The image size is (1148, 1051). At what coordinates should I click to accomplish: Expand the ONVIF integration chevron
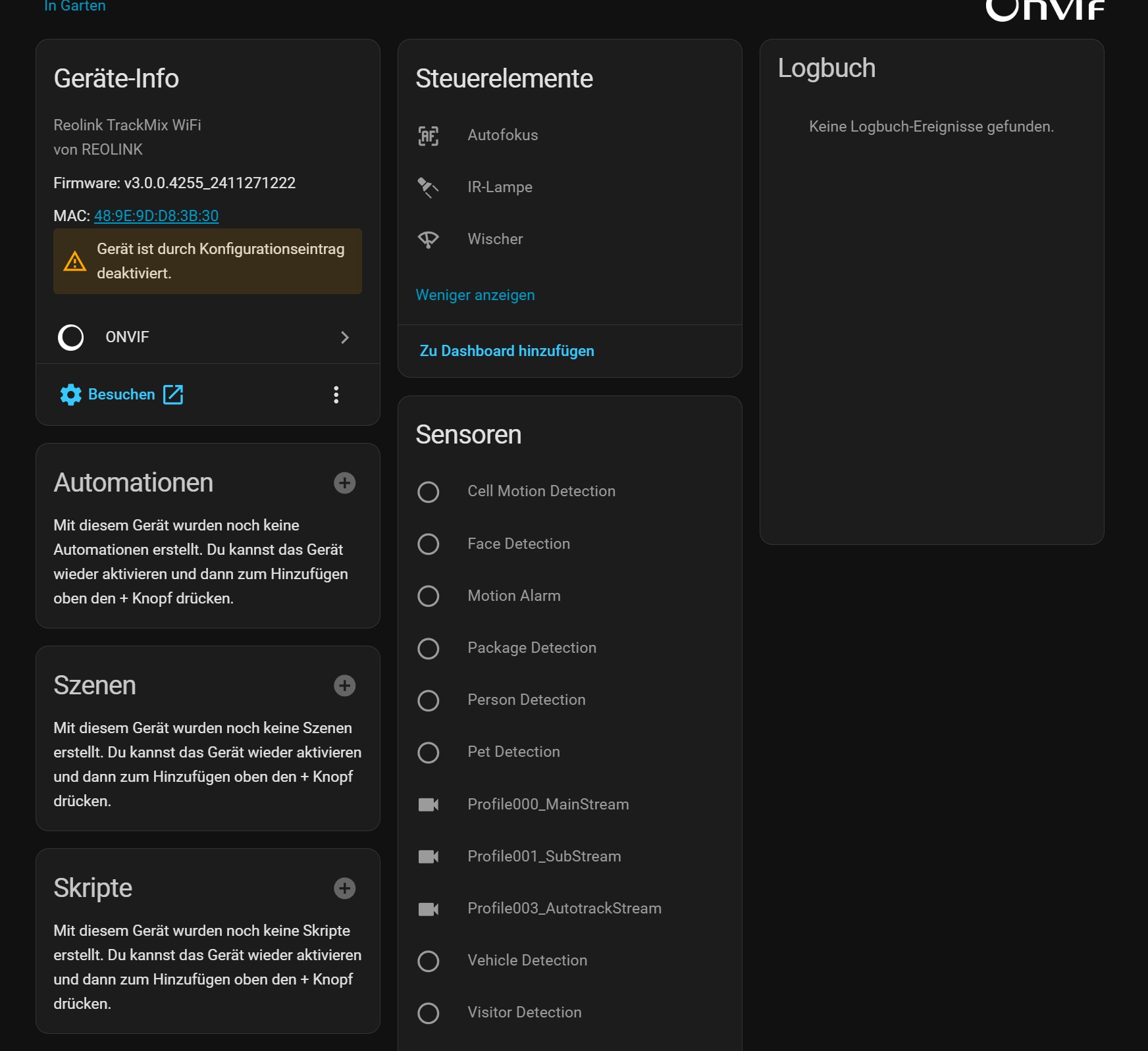tap(344, 338)
